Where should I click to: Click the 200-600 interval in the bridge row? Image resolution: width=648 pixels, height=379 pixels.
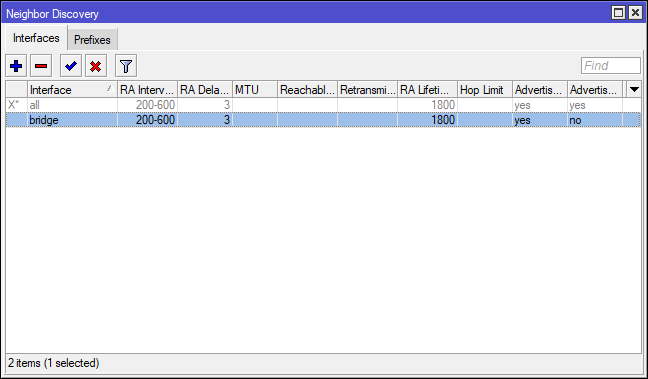[155, 120]
